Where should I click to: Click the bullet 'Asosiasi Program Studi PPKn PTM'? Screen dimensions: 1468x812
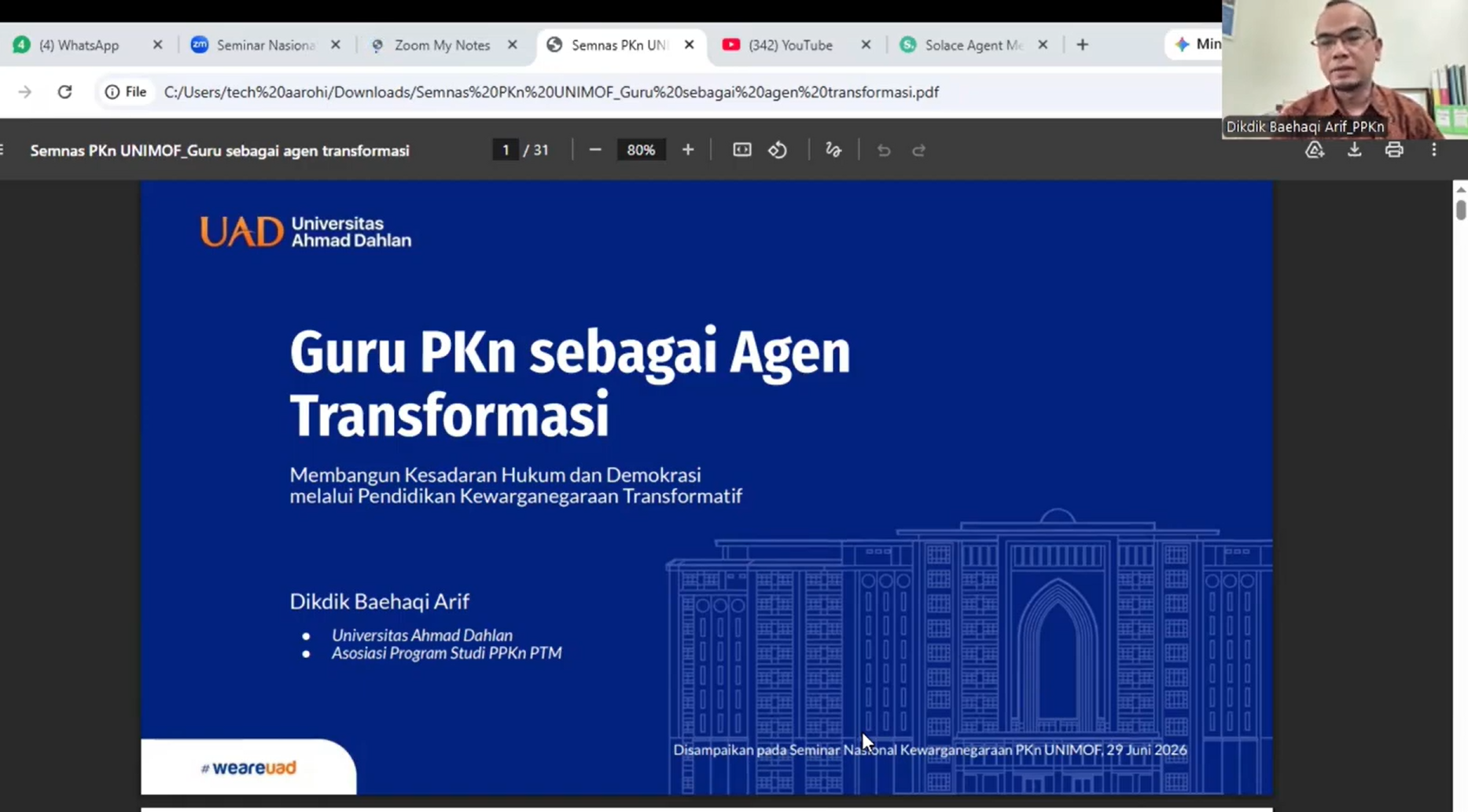(x=446, y=653)
